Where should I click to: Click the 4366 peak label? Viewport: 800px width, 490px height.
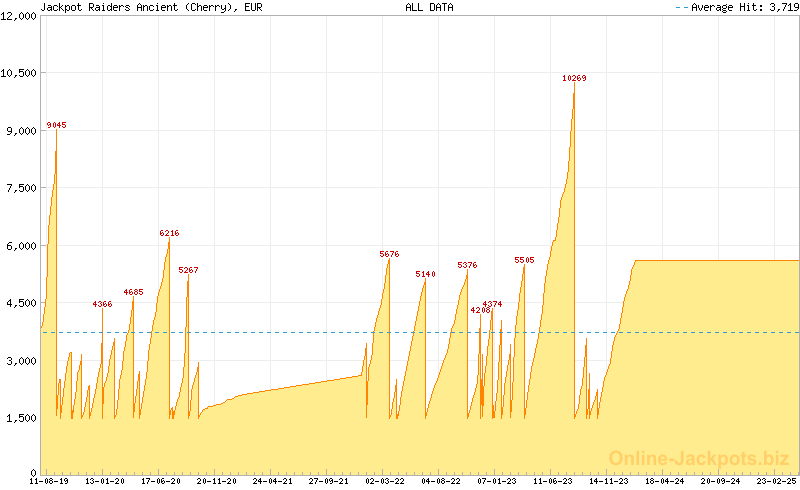[102, 304]
